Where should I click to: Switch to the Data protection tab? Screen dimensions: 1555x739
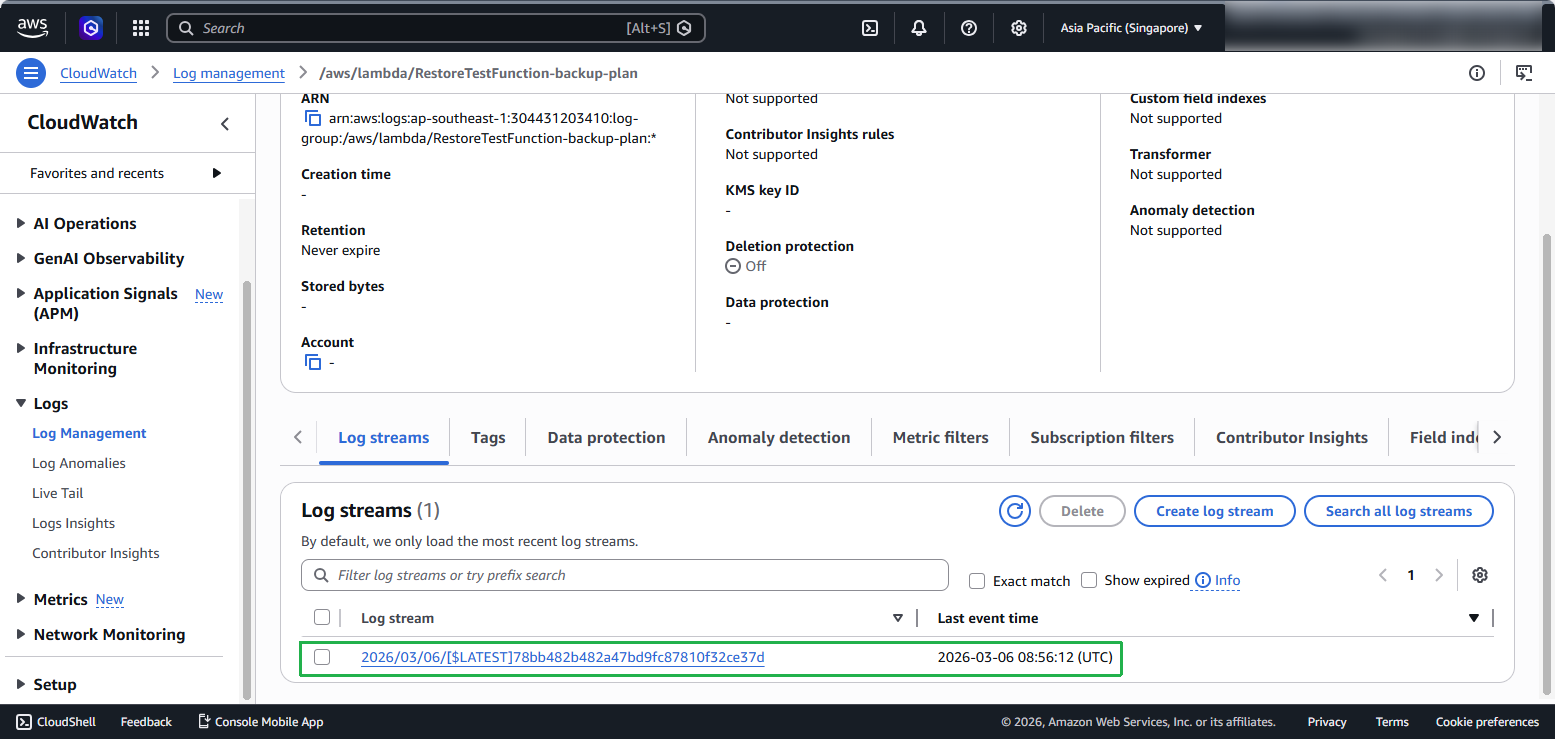pyautogui.click(x=606, y=437)
